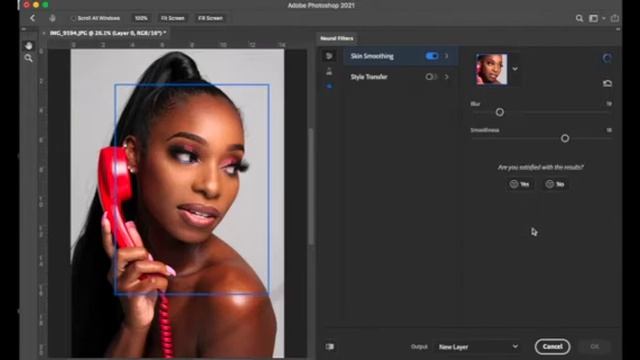
Task: Switch to the Neural Filters tab
Action: pos(336,38)
